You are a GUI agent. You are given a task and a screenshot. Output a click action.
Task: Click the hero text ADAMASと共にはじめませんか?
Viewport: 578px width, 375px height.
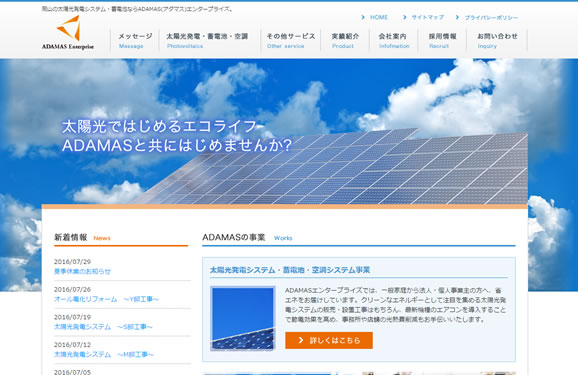[x=177, y=145]
